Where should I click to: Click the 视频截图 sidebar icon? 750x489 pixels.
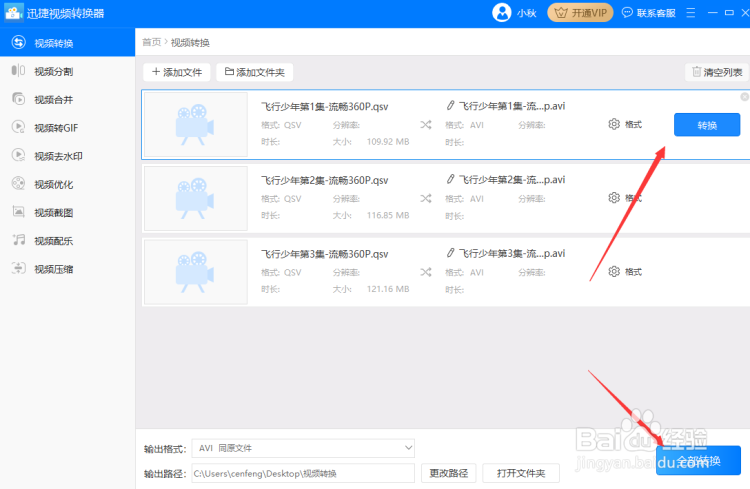(18, 211)
